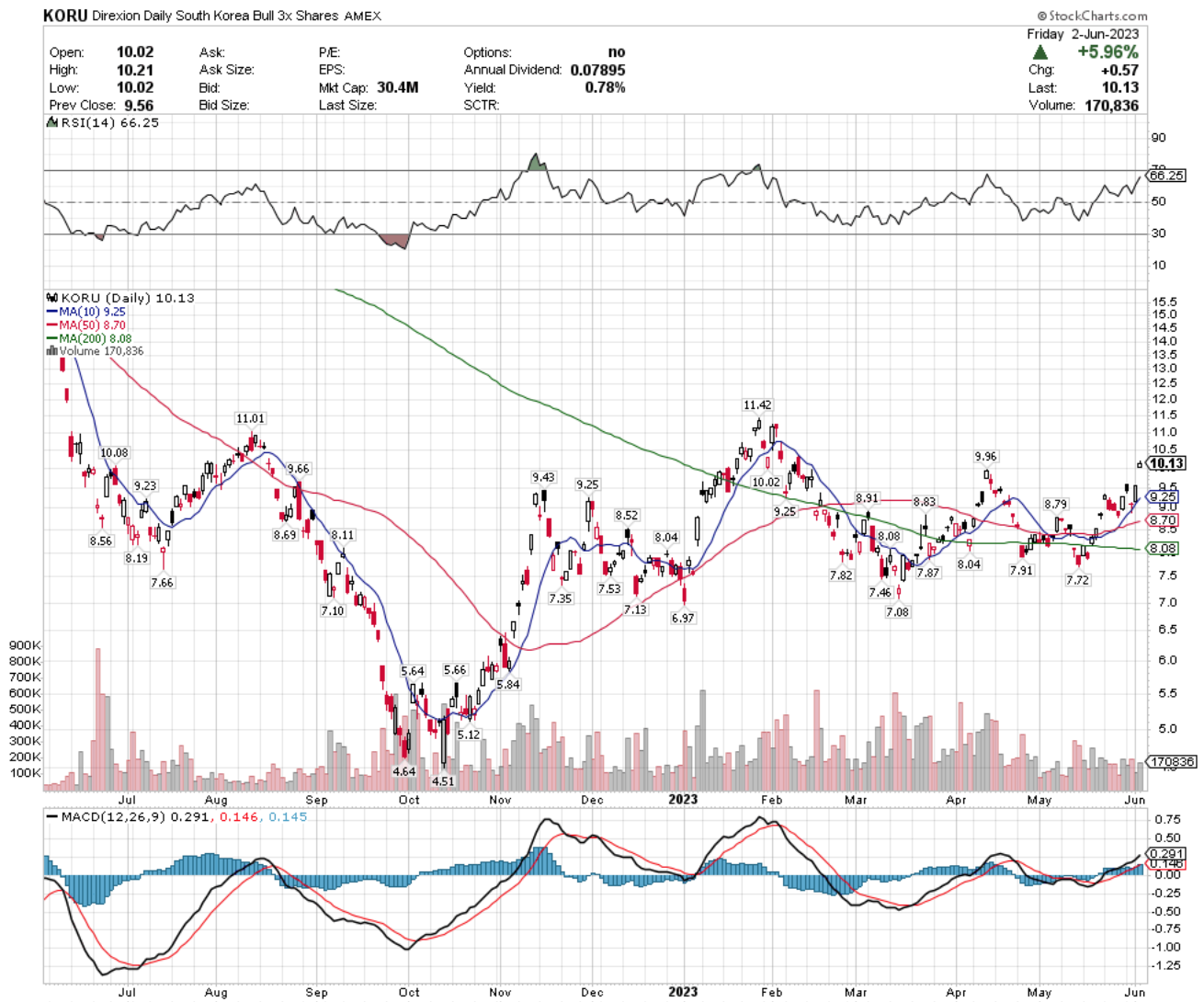The width and height of the screenshot is (1204, 1002).
Task: Click the Options value no
Action: click(617, 52)
